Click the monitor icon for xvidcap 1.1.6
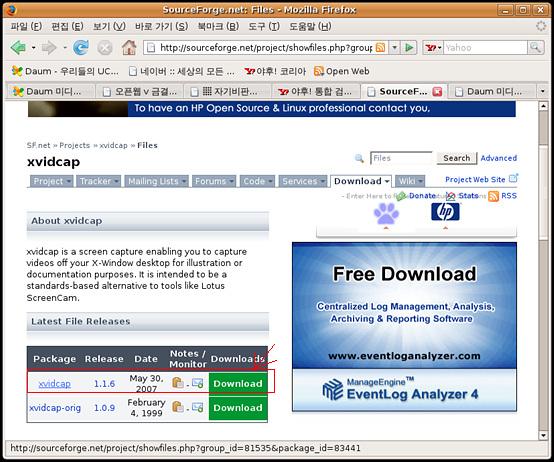Viewport: 554px width, 462px height. point(198,383)
